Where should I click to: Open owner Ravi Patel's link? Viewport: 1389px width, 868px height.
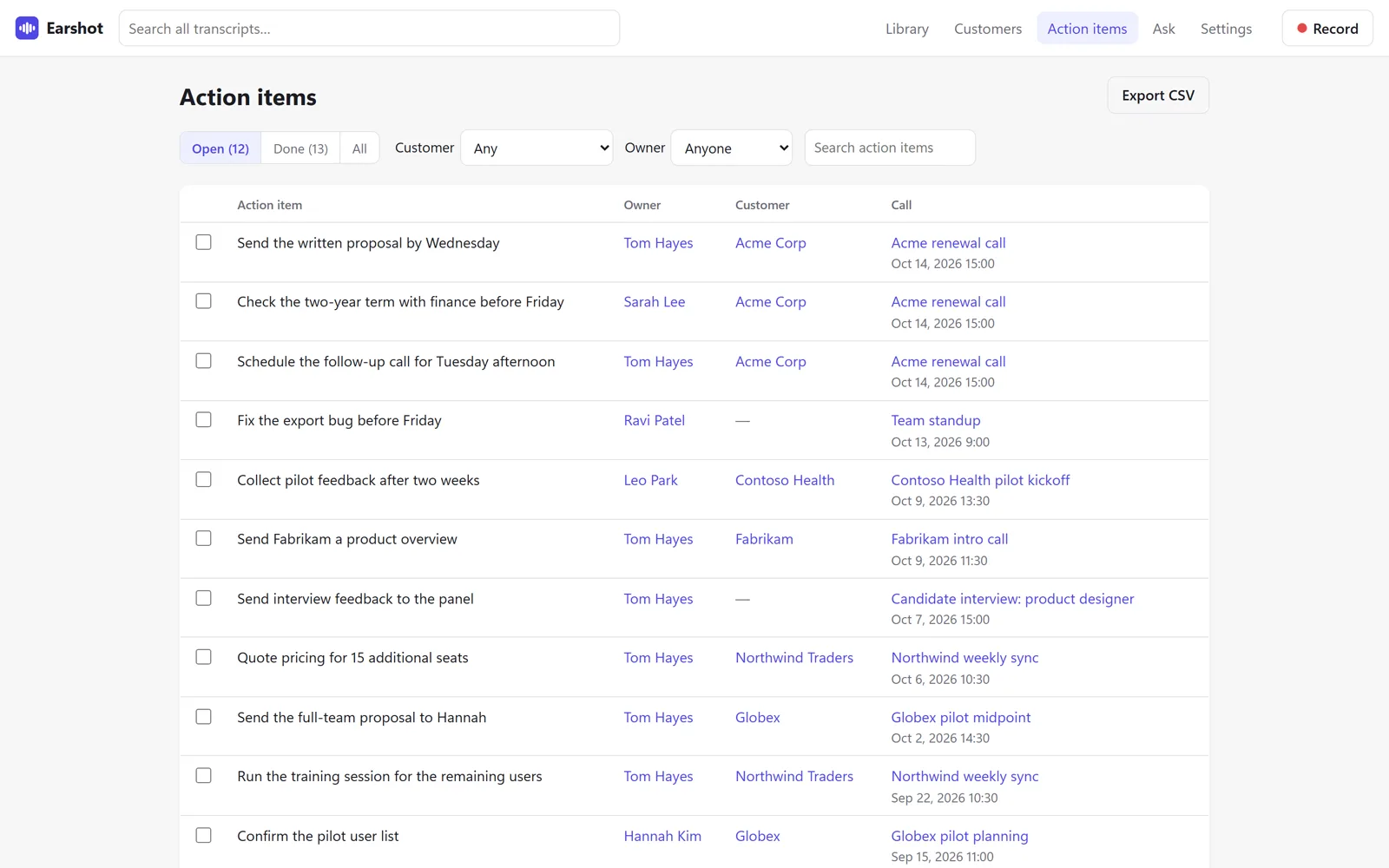[x=654, y=420]
